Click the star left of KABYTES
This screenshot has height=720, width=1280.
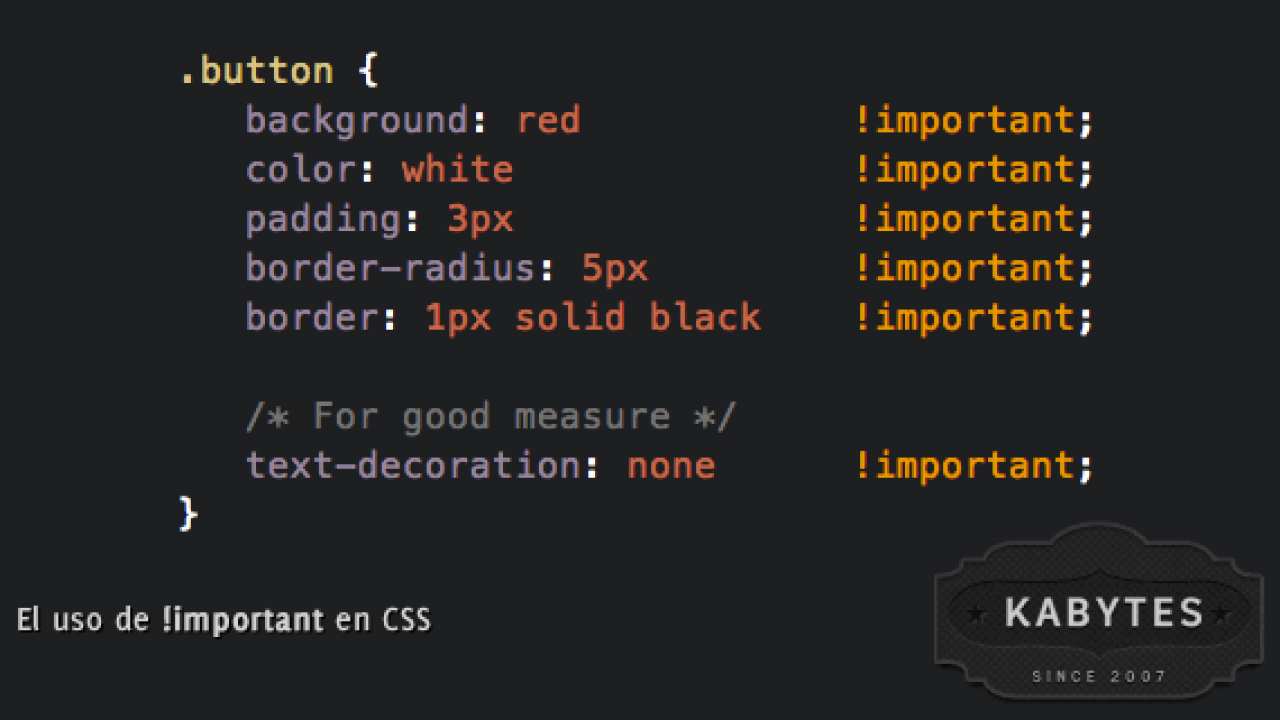click(x=977, y=614)
